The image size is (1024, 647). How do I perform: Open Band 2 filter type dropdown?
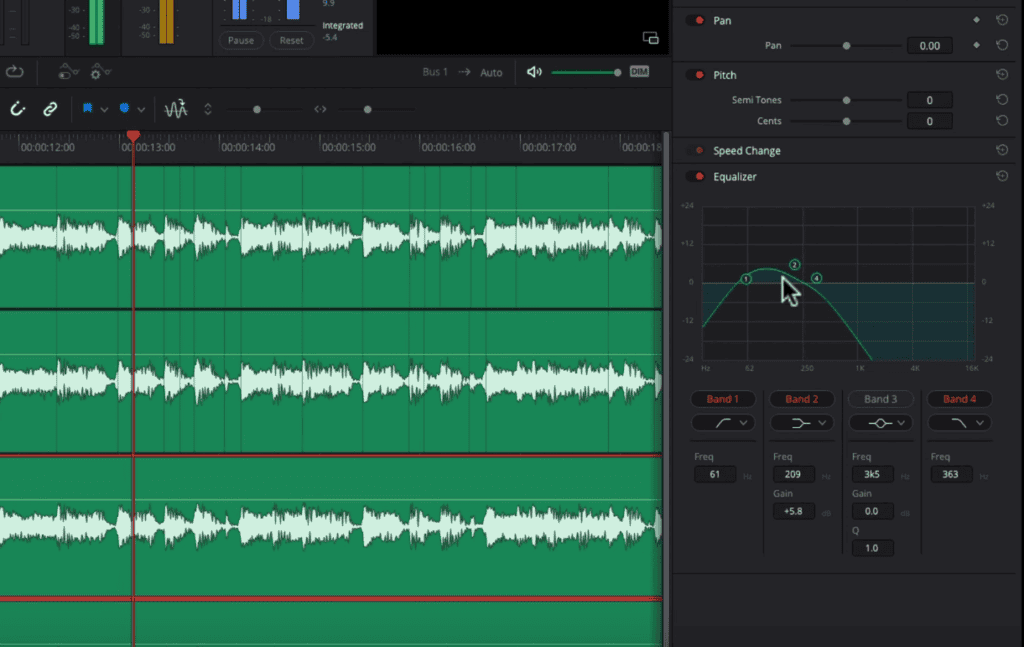click(801, 423)
